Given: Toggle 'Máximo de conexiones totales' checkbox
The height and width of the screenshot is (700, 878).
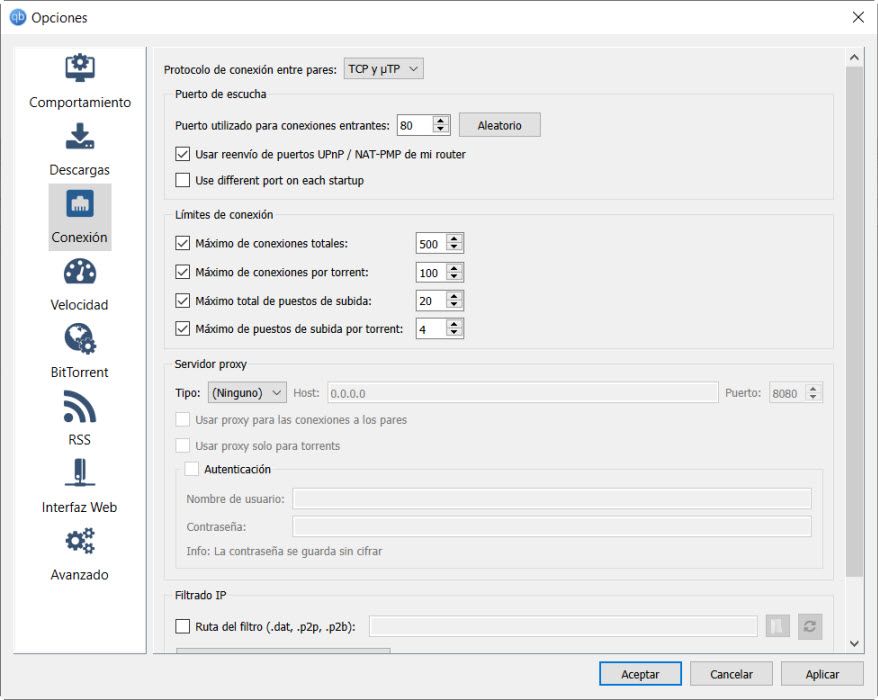Looking at the screenshot, I should coord(182,243).
